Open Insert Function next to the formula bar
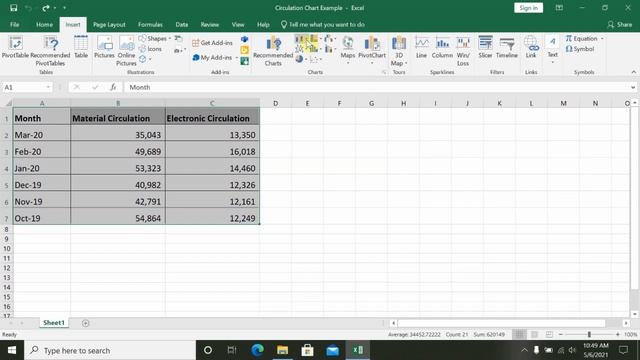The height and width of the screenshot is (360, 640). pyautogui.click(x=113, y=87)
